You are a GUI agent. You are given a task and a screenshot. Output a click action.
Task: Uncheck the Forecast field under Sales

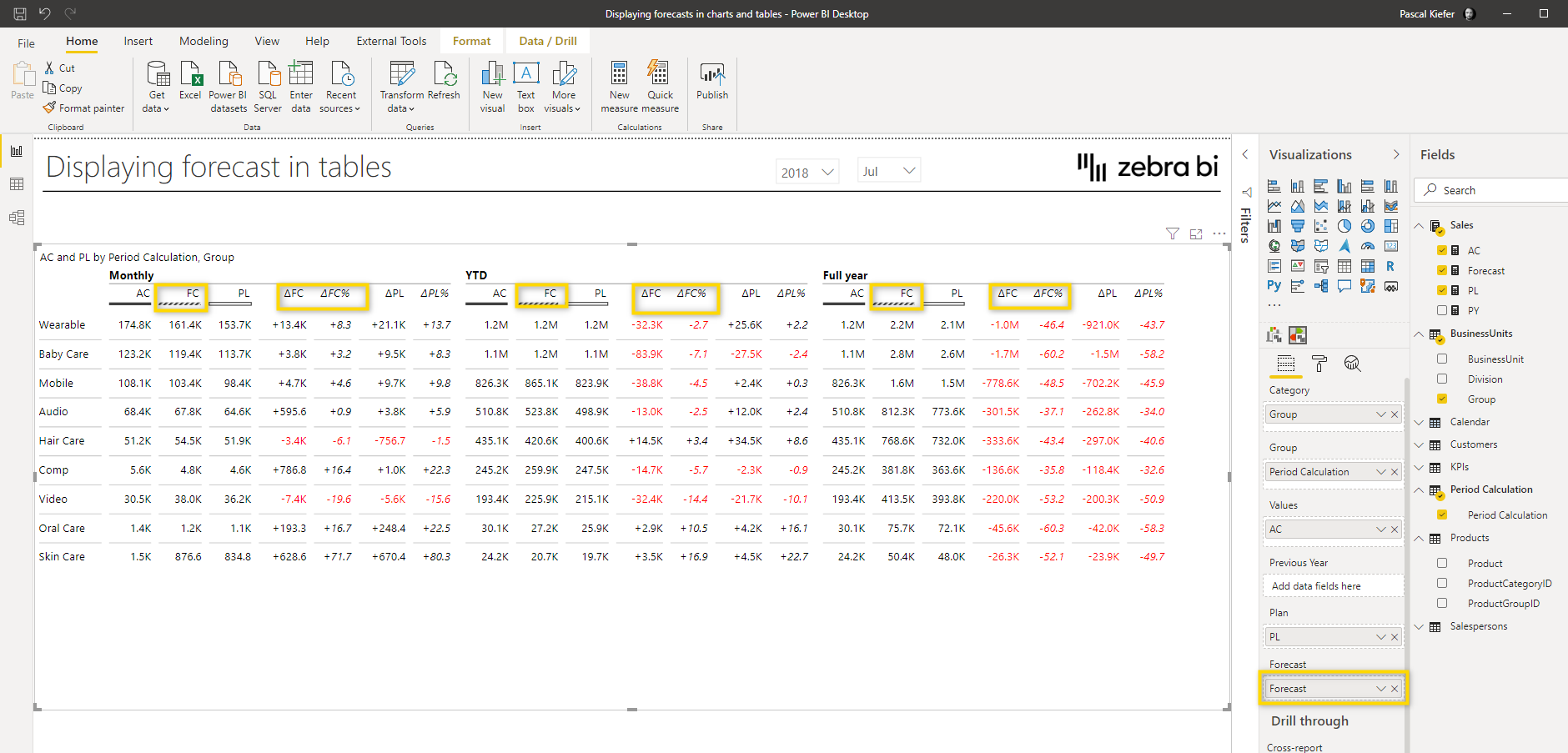1441,270
